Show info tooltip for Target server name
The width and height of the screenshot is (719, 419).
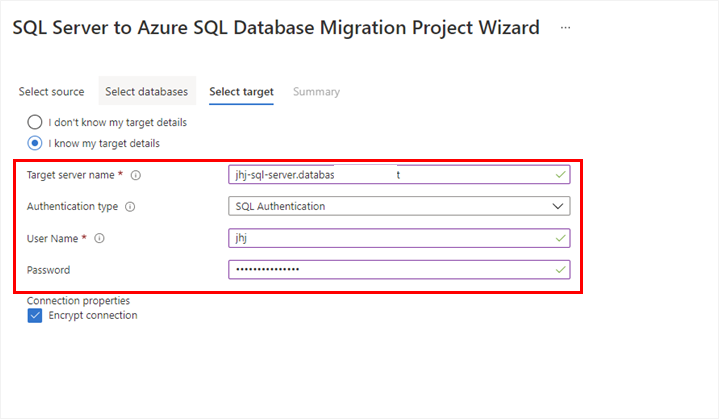(136, 175)
